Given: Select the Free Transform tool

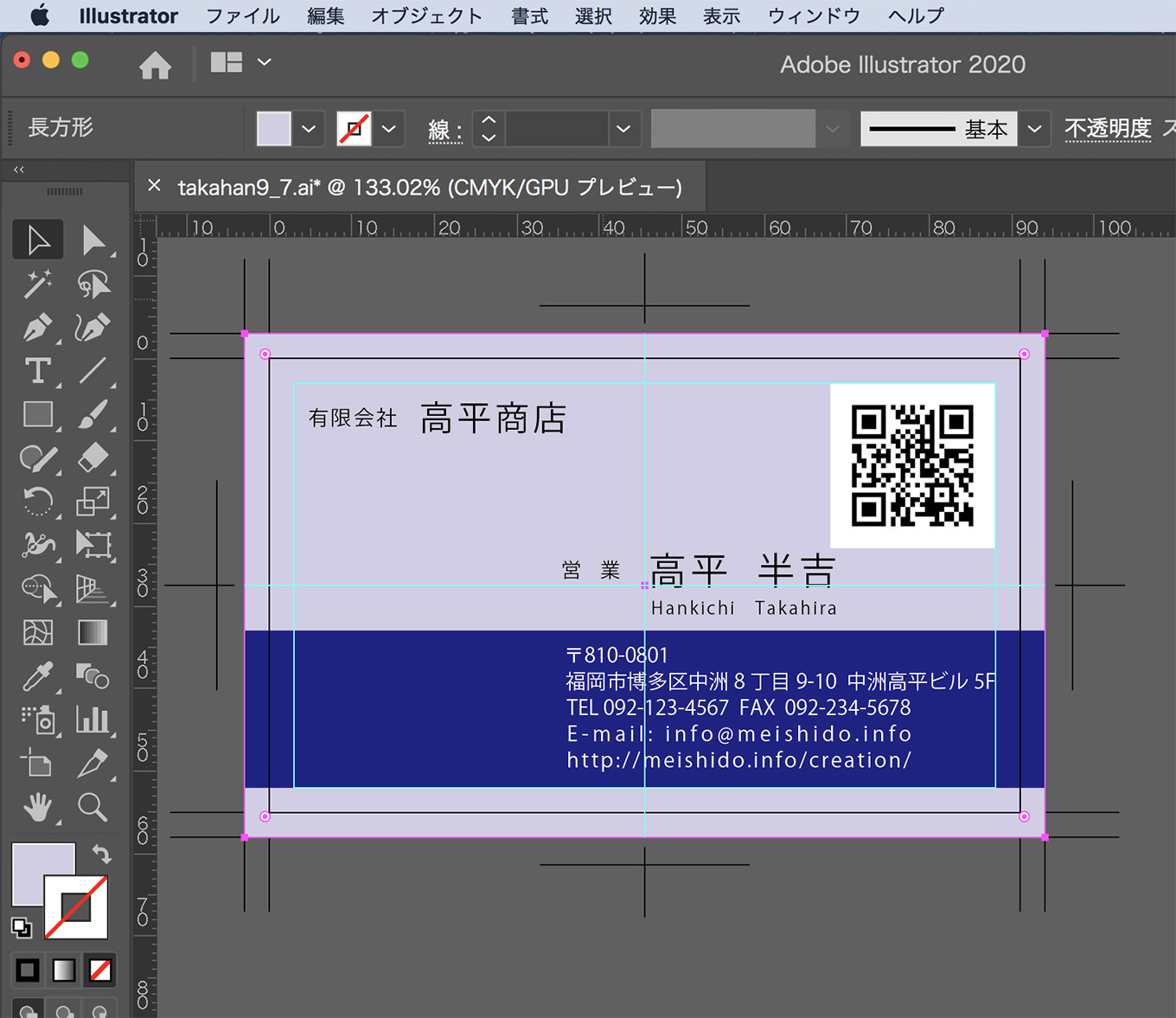Looking at the screenshot, I should [x=93, y=545].
